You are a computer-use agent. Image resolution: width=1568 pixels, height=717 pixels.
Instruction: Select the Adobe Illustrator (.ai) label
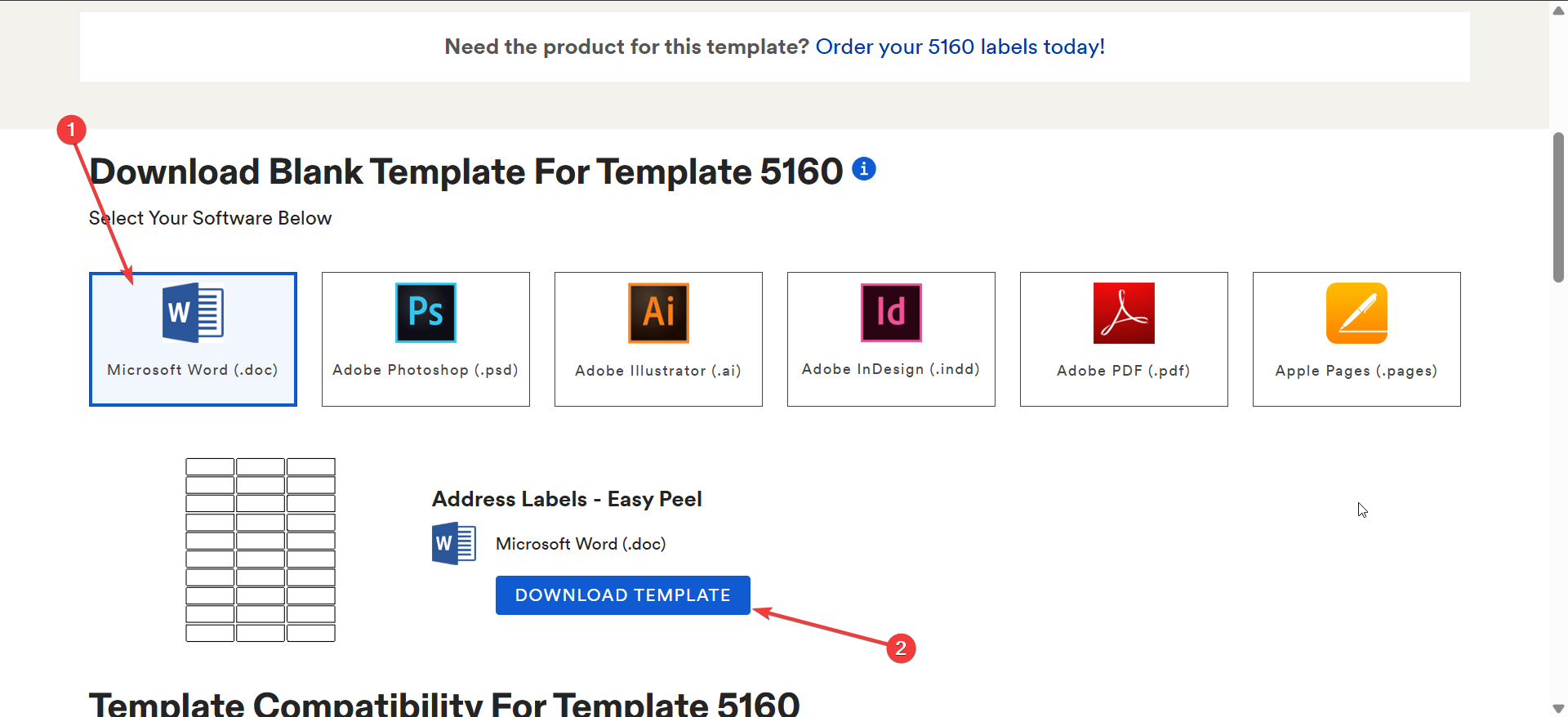coord(658,371)
